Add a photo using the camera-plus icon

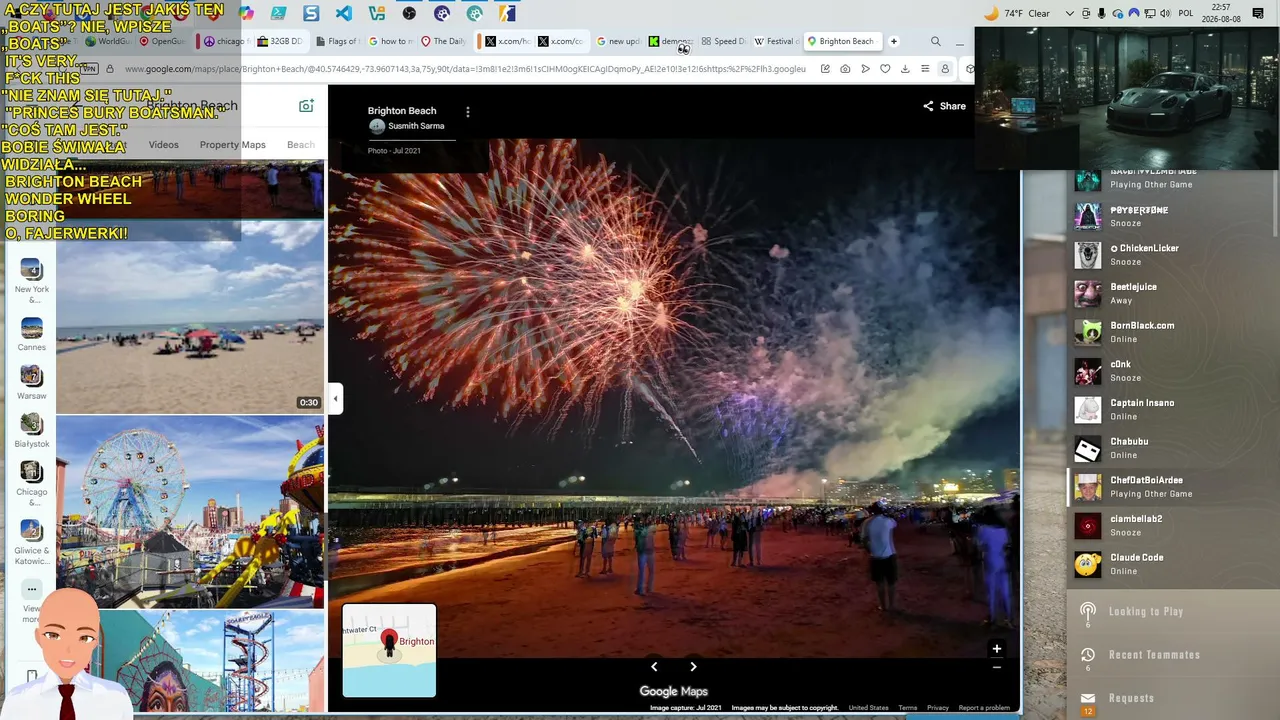(x=306, y=106)
